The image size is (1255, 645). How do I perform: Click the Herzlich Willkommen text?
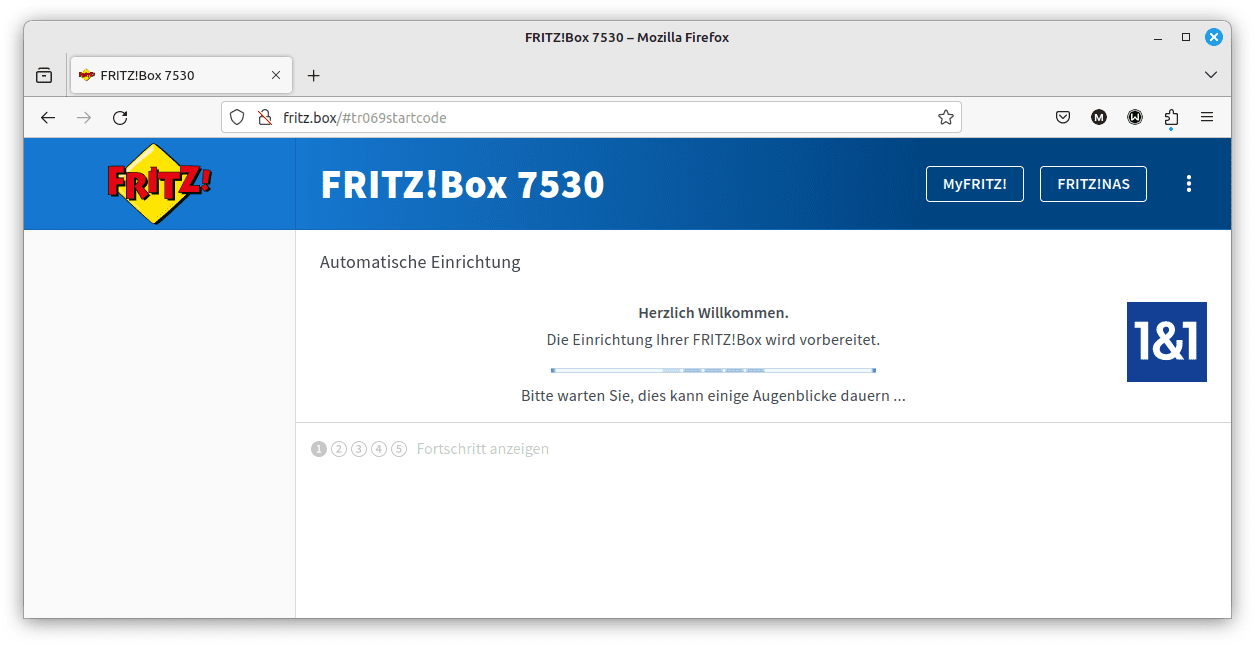click(x=713, y=313)
